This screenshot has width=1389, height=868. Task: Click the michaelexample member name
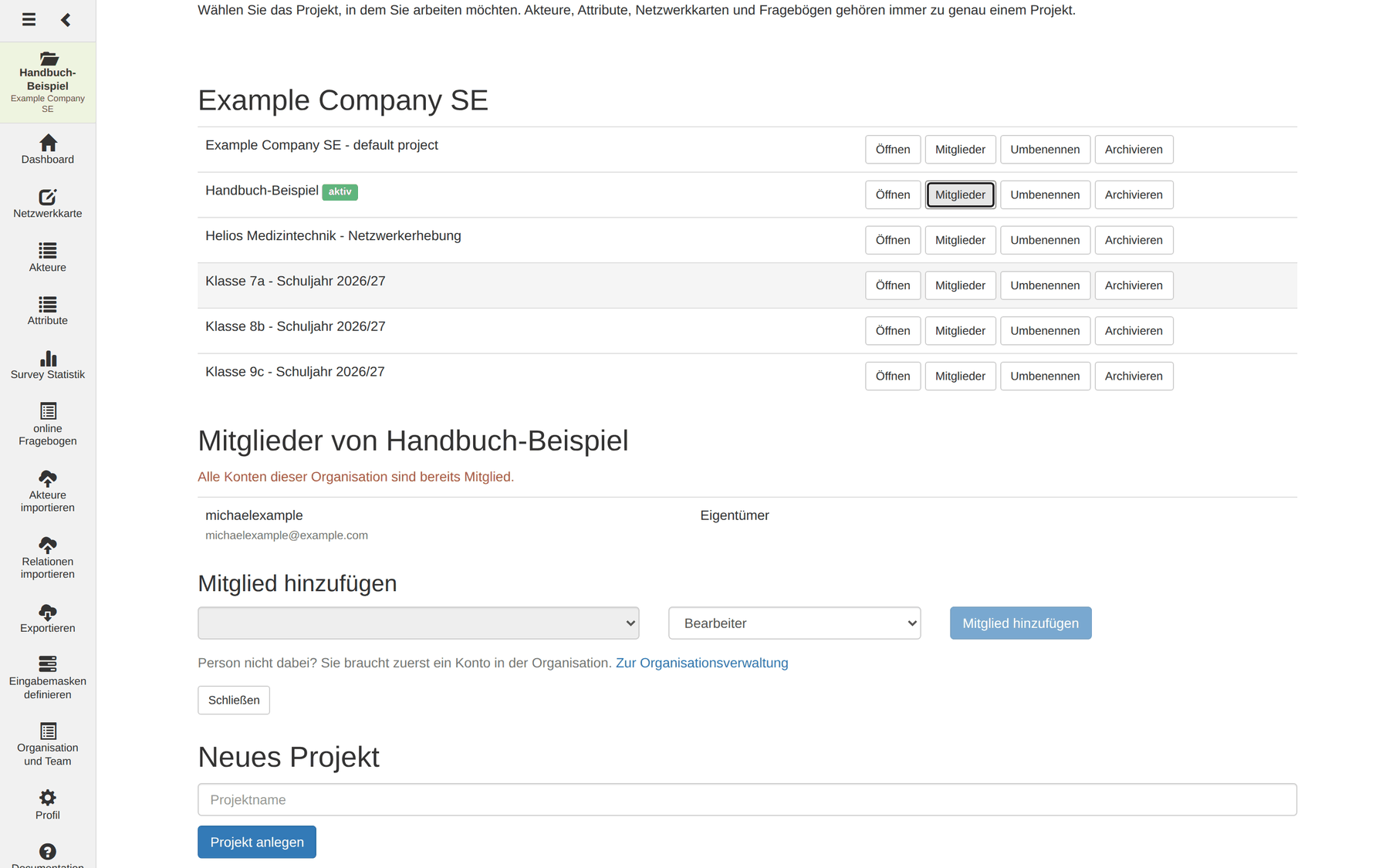click(x=254, y=515)
